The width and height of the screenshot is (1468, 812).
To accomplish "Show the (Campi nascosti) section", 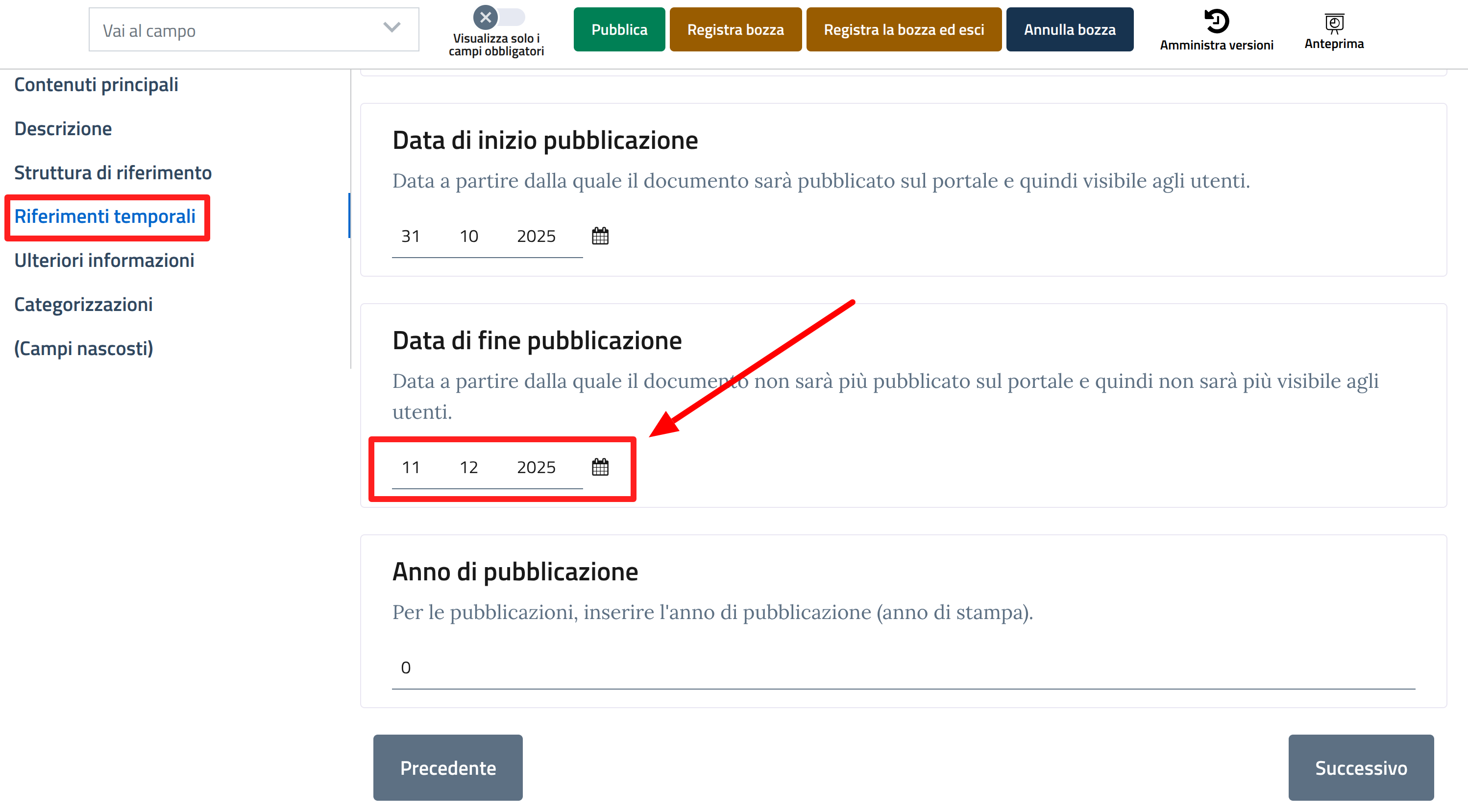I will 84,349.
